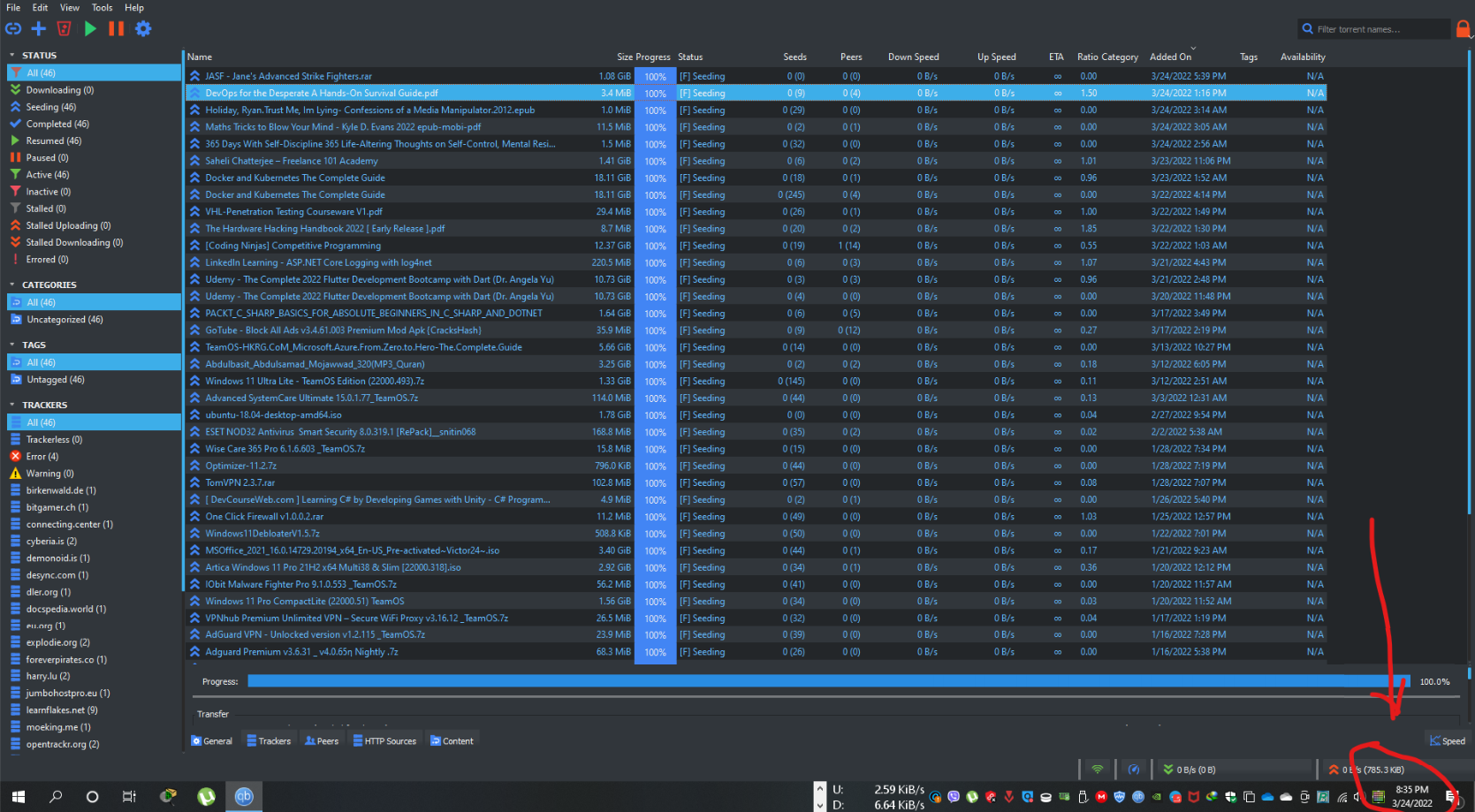Open the Windows Start menu
Screen dimensions: 1475x812
[19, 796]
